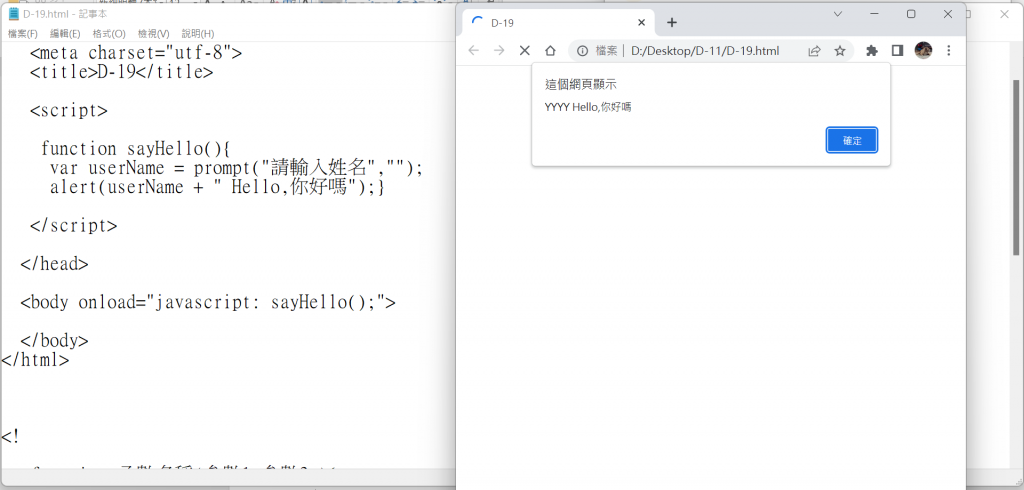Maximize the Chrome window
Screen dimensions: 1024x490
pyautogui.click(x=911, y=14)
